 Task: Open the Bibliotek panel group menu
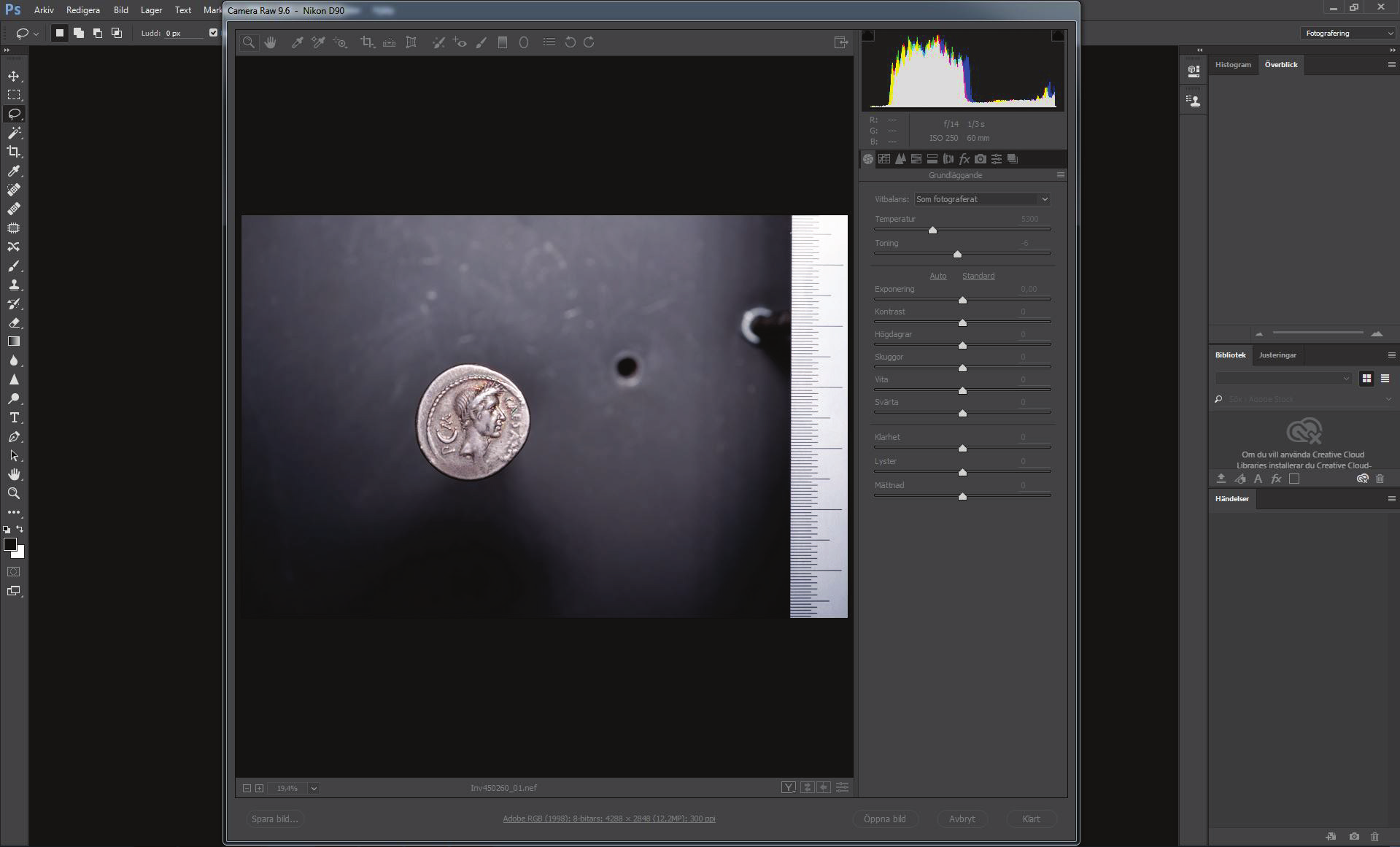click(x=1391, y=355)
